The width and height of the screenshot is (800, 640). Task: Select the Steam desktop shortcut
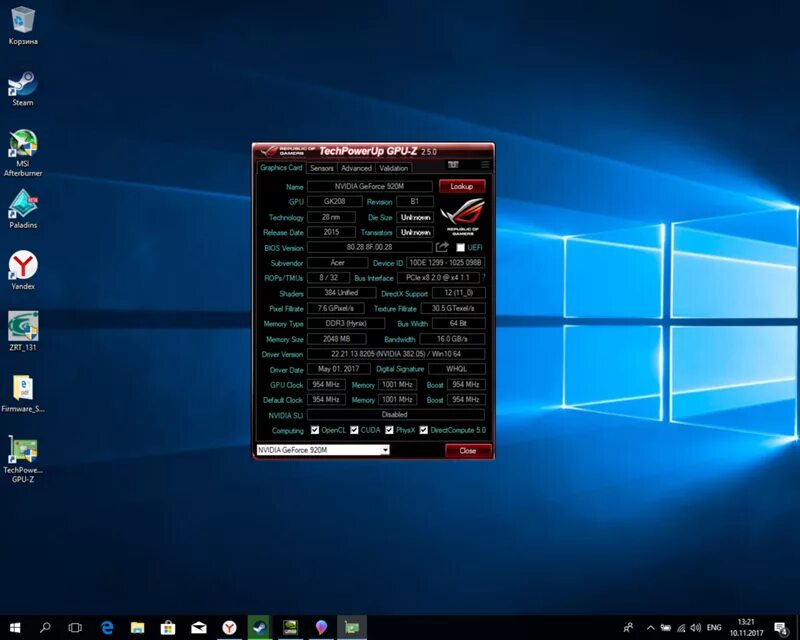coord(23,89)
